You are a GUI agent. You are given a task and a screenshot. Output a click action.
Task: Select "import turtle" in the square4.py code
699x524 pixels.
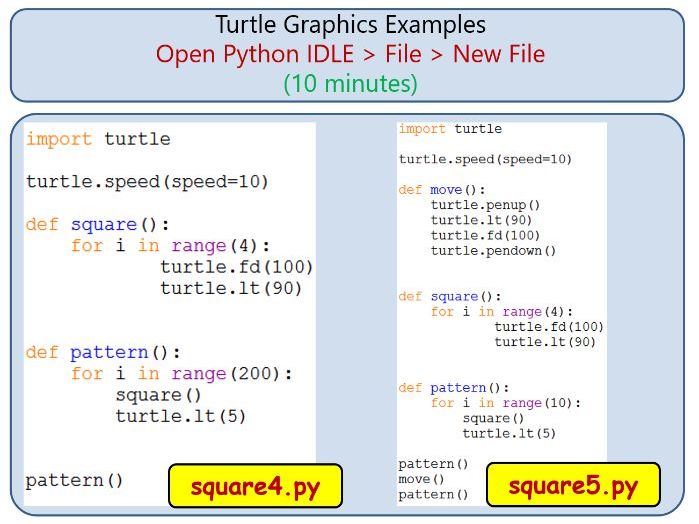click(98, 139)
